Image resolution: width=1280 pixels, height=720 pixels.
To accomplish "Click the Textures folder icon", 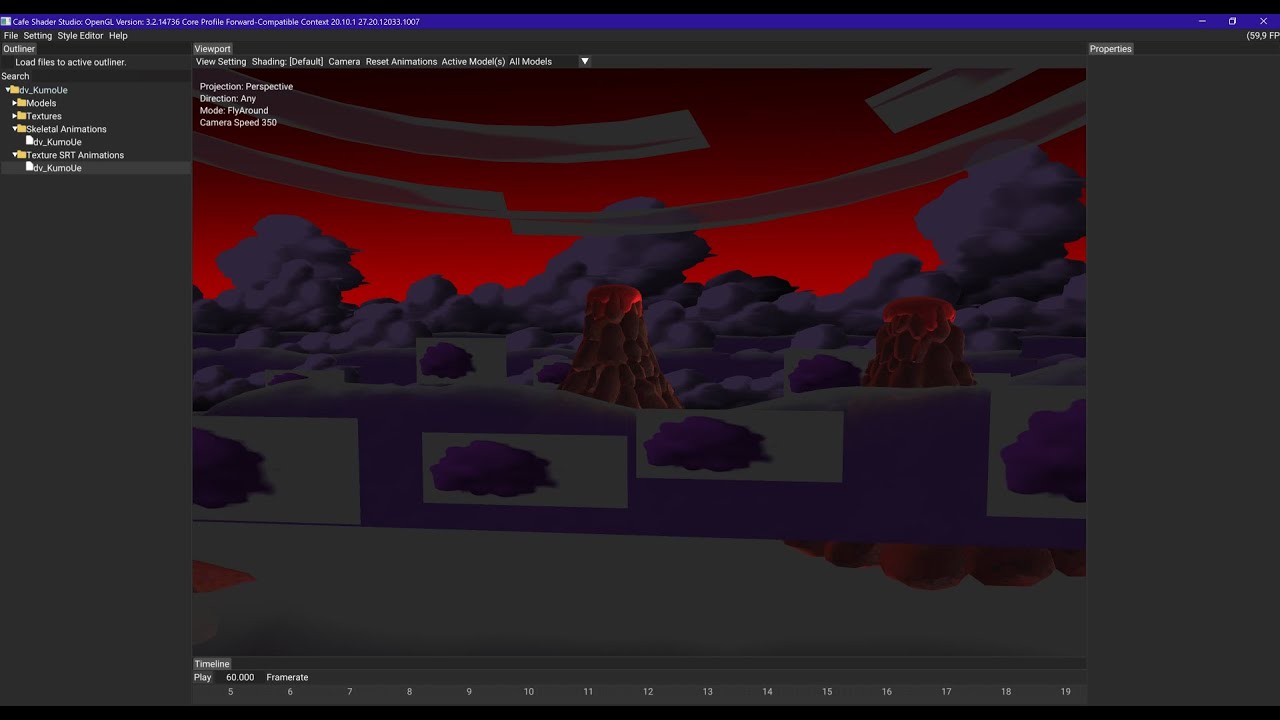I will point(22,116).
